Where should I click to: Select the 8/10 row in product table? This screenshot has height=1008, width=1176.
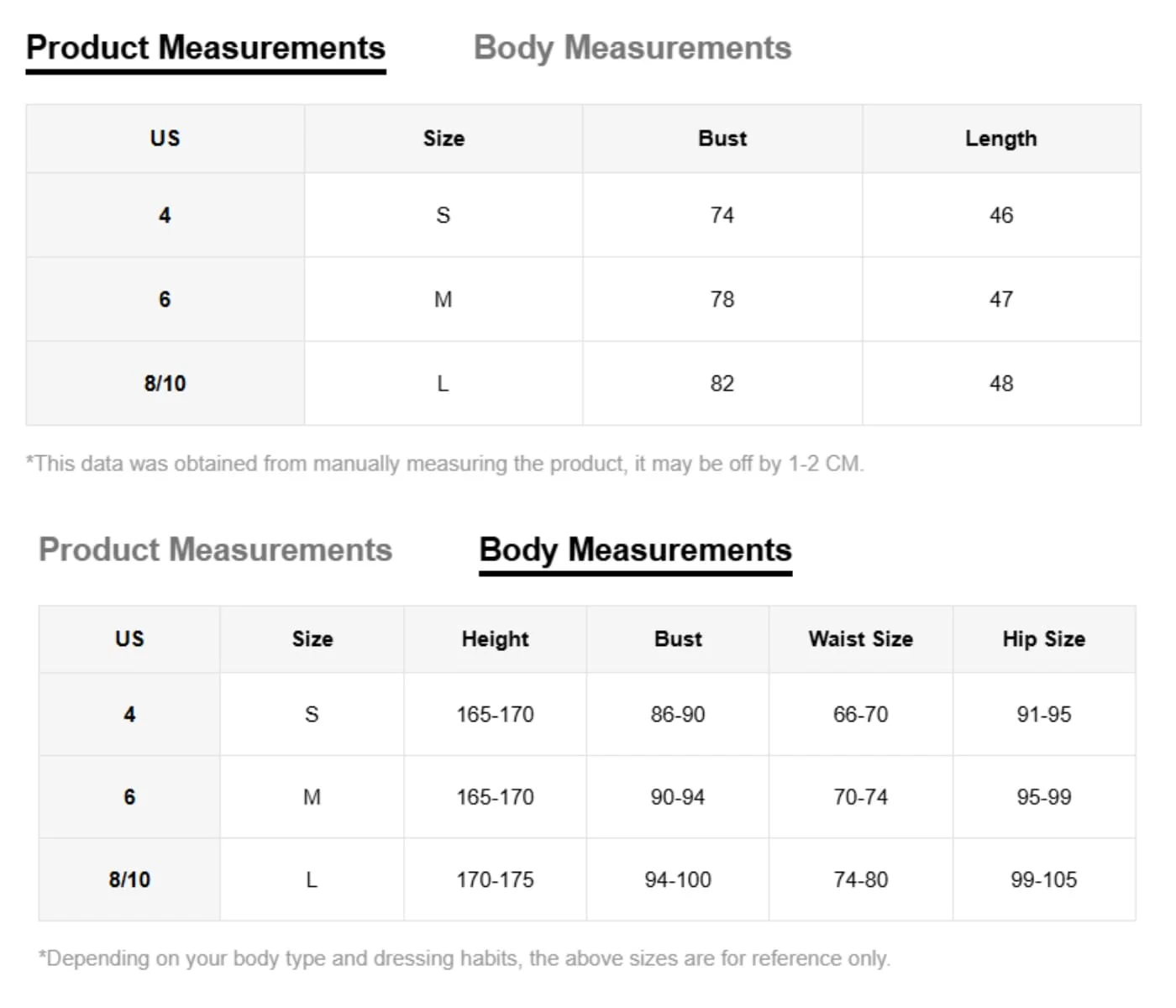click(x=583, y=383)
